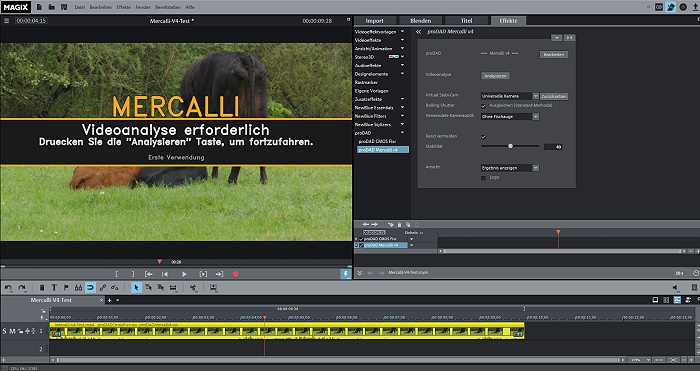Click the top Bearbeiten button in Mercalli panel
The width and height of the screenshot is (700, 371).
[554, 54]
